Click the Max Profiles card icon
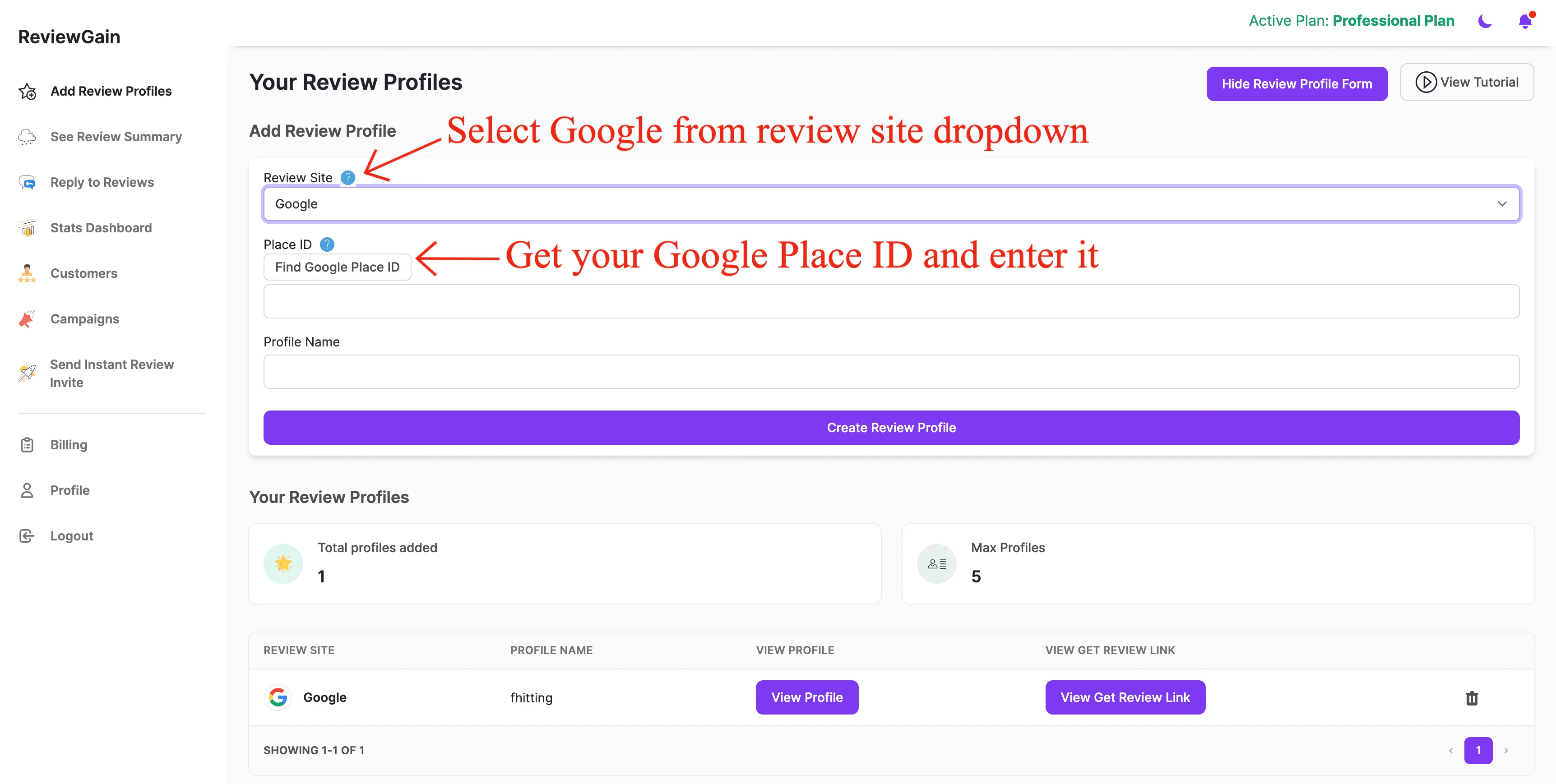The image size is (1556, 784). [937, 564]
